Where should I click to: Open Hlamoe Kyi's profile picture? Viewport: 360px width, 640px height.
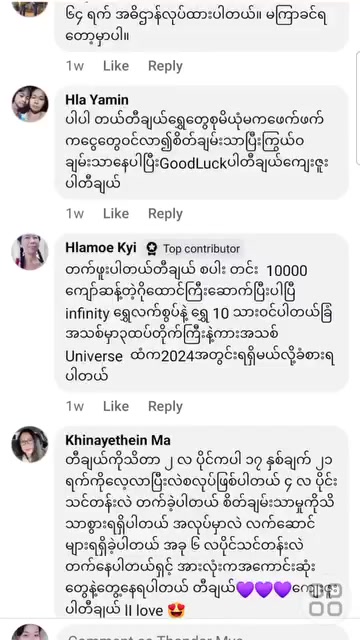pyautogui.click(x=30, y=252)
